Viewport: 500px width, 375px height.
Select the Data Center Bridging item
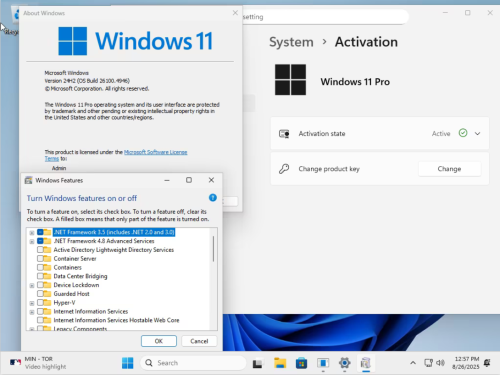click(x=80, y=276)
